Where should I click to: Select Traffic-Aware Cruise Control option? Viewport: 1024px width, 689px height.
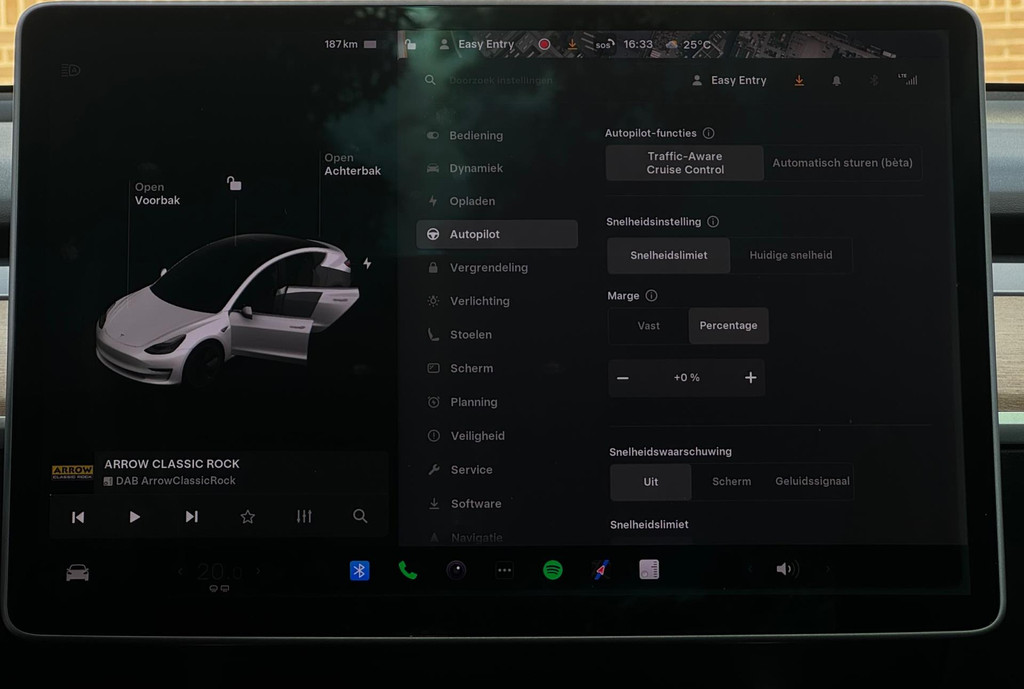pos(684,163)
